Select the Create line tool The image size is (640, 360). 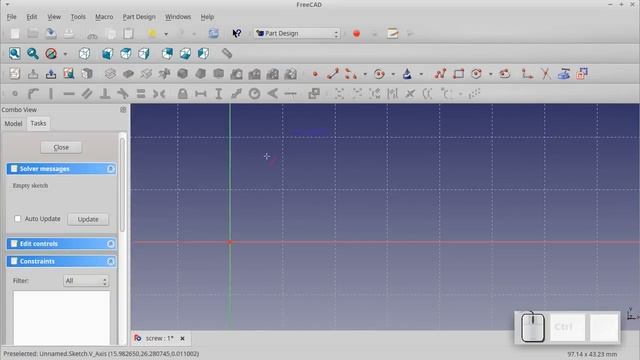click(x=333, y=74)
